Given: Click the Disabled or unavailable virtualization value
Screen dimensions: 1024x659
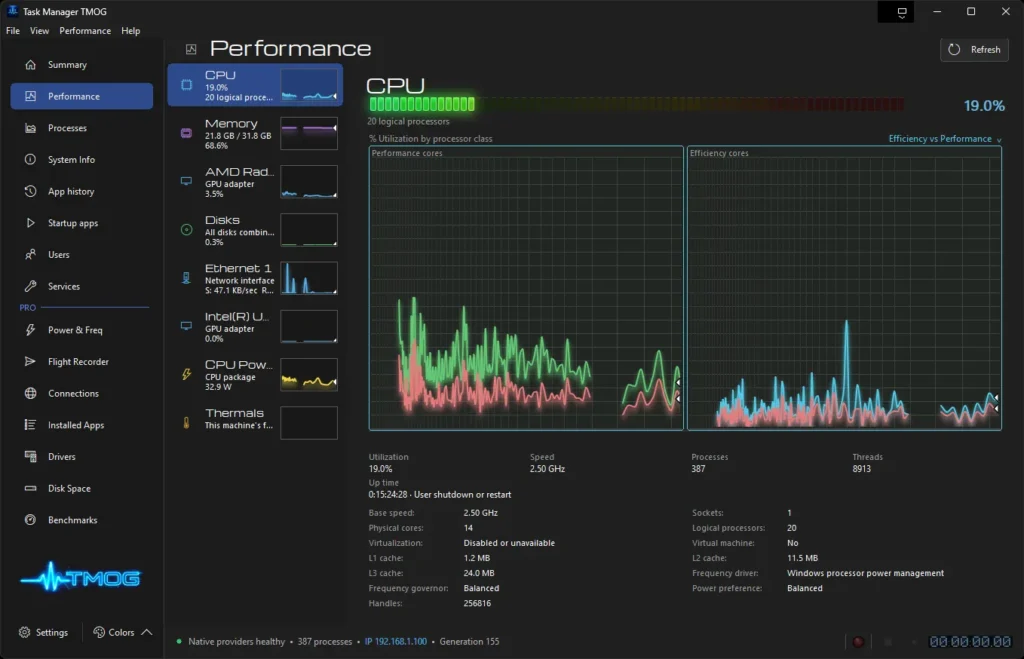Looking at the screenshot, I should [x=509, y=543].
